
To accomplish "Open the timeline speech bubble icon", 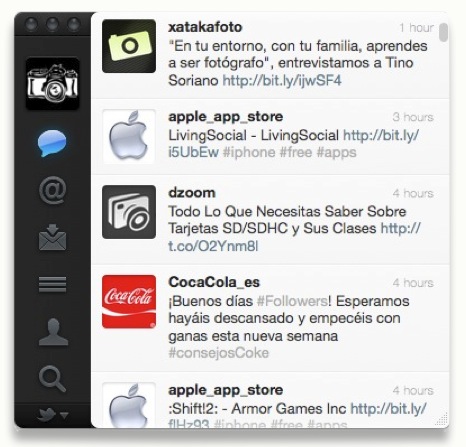I will [x=52, y=143].
